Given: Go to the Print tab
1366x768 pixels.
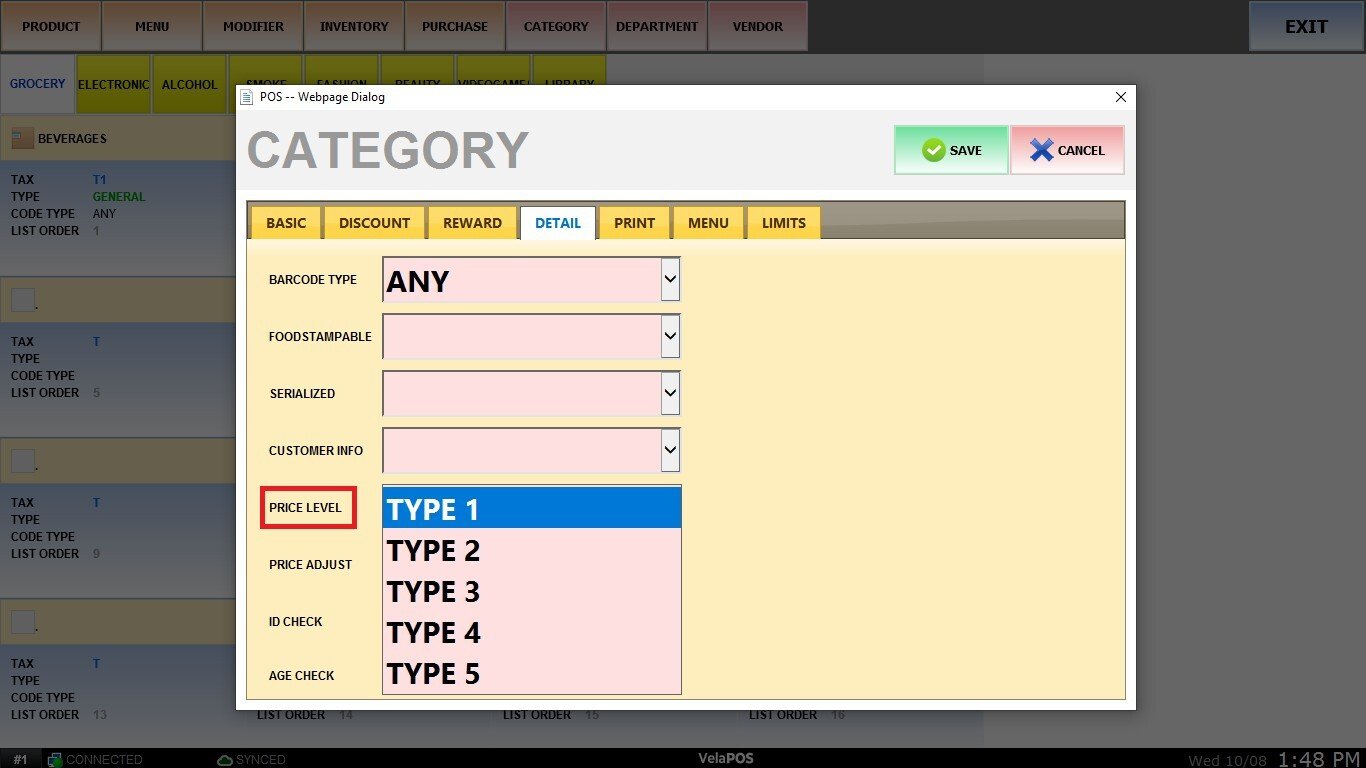Looking at the screenshot, I should tap(634, 223).
